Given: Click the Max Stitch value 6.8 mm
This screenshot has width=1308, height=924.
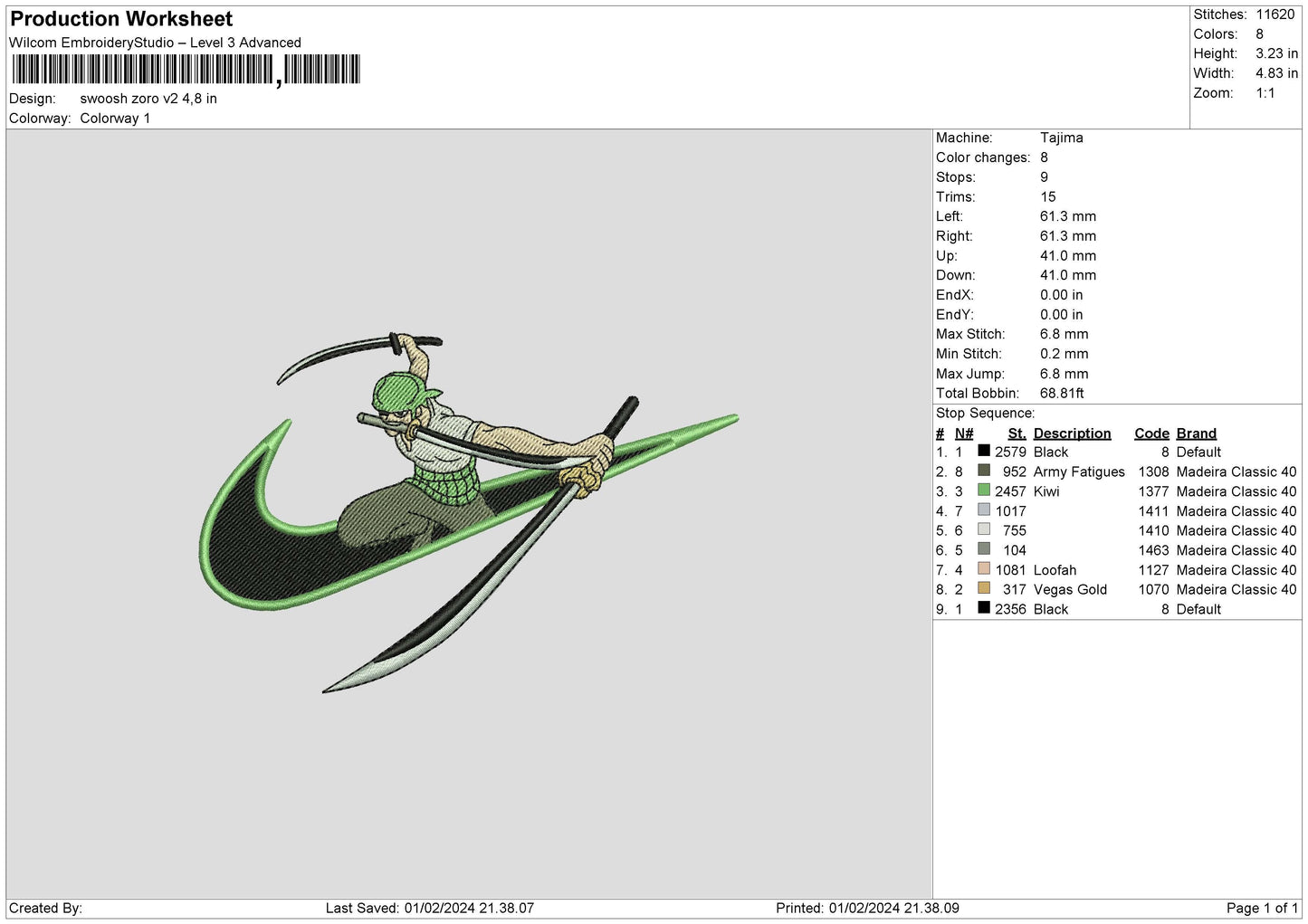Looking at the screenshot, I should pyautogui.click(x=1065, y=334).
